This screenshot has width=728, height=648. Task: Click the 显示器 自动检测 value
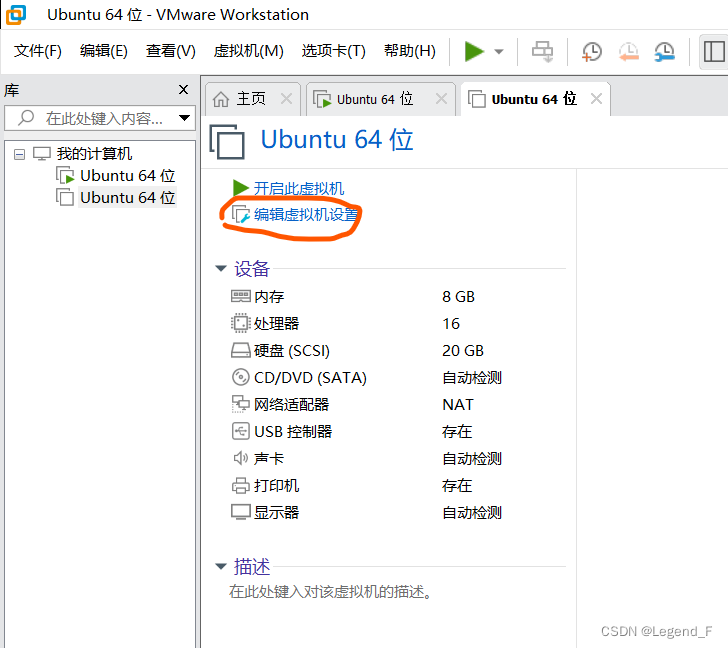tap(472, 513)
